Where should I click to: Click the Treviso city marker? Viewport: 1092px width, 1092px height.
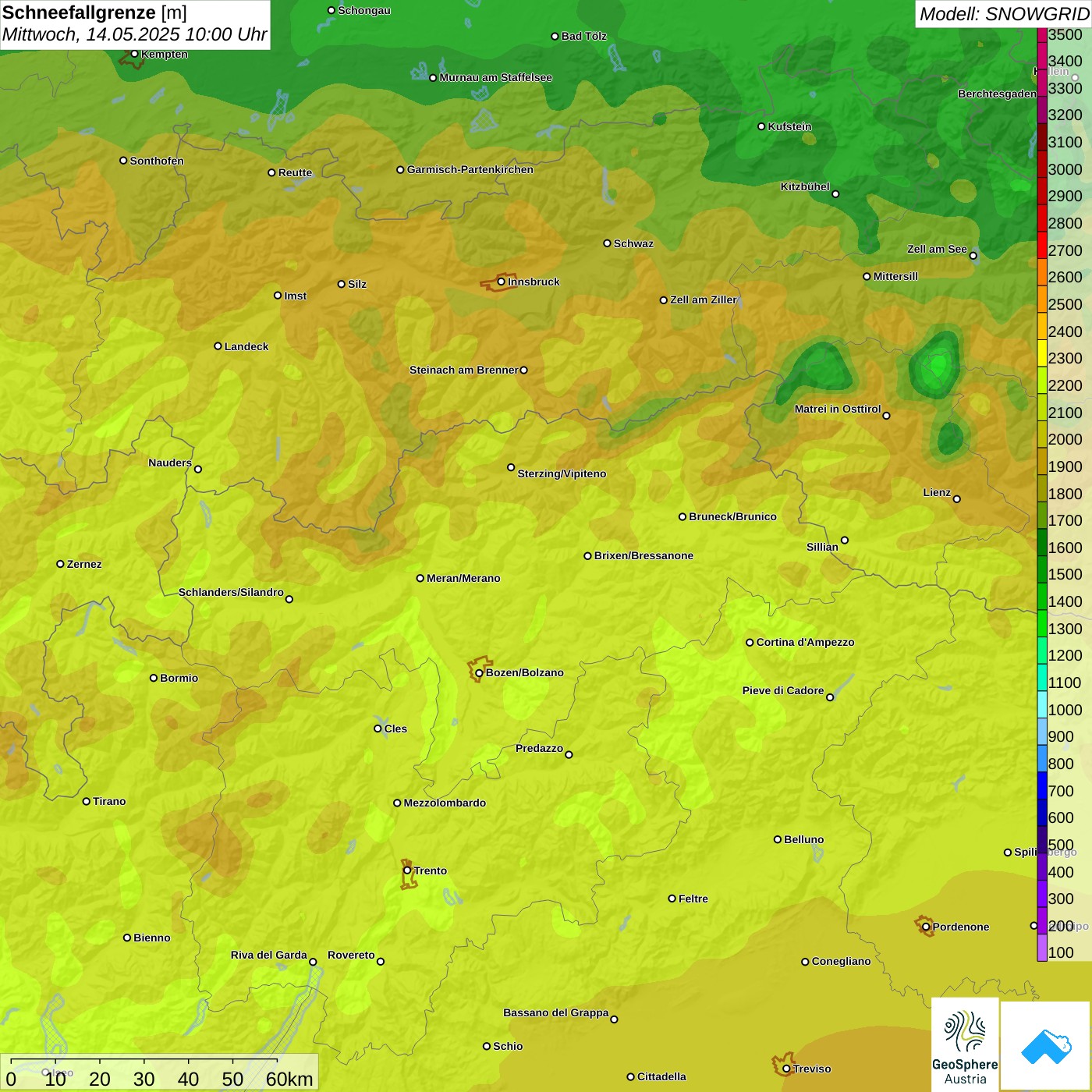786,1069
